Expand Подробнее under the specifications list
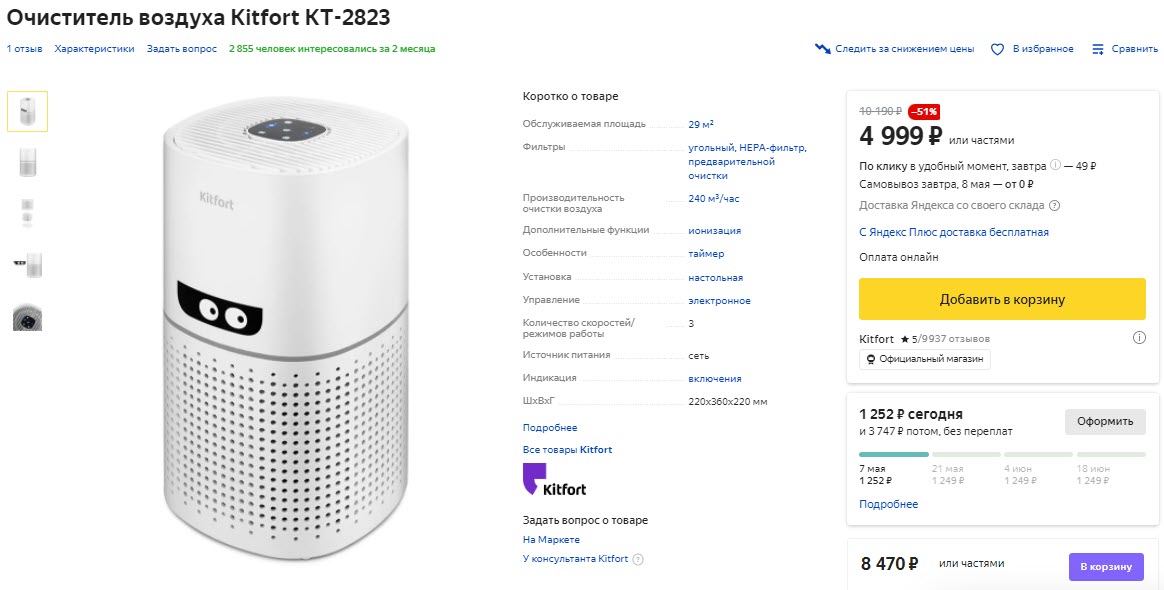This screenshot has width=1164, height=590. point(549,427)
